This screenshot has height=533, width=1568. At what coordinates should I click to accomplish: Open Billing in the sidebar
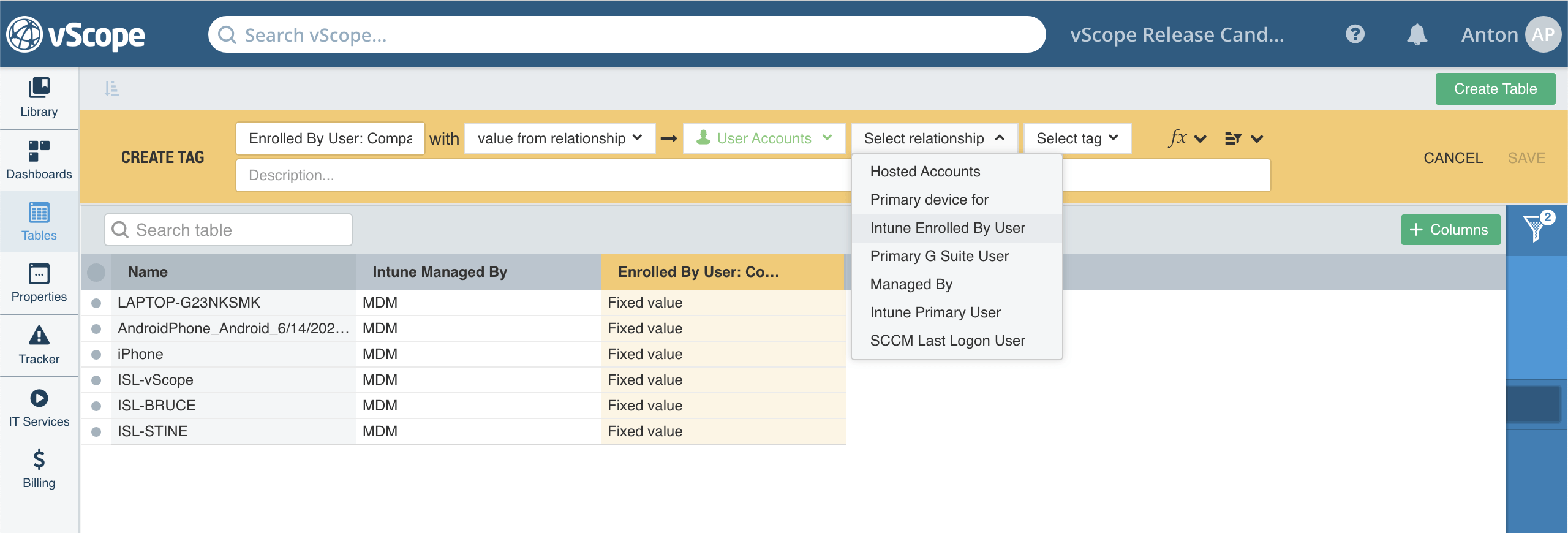39,469
